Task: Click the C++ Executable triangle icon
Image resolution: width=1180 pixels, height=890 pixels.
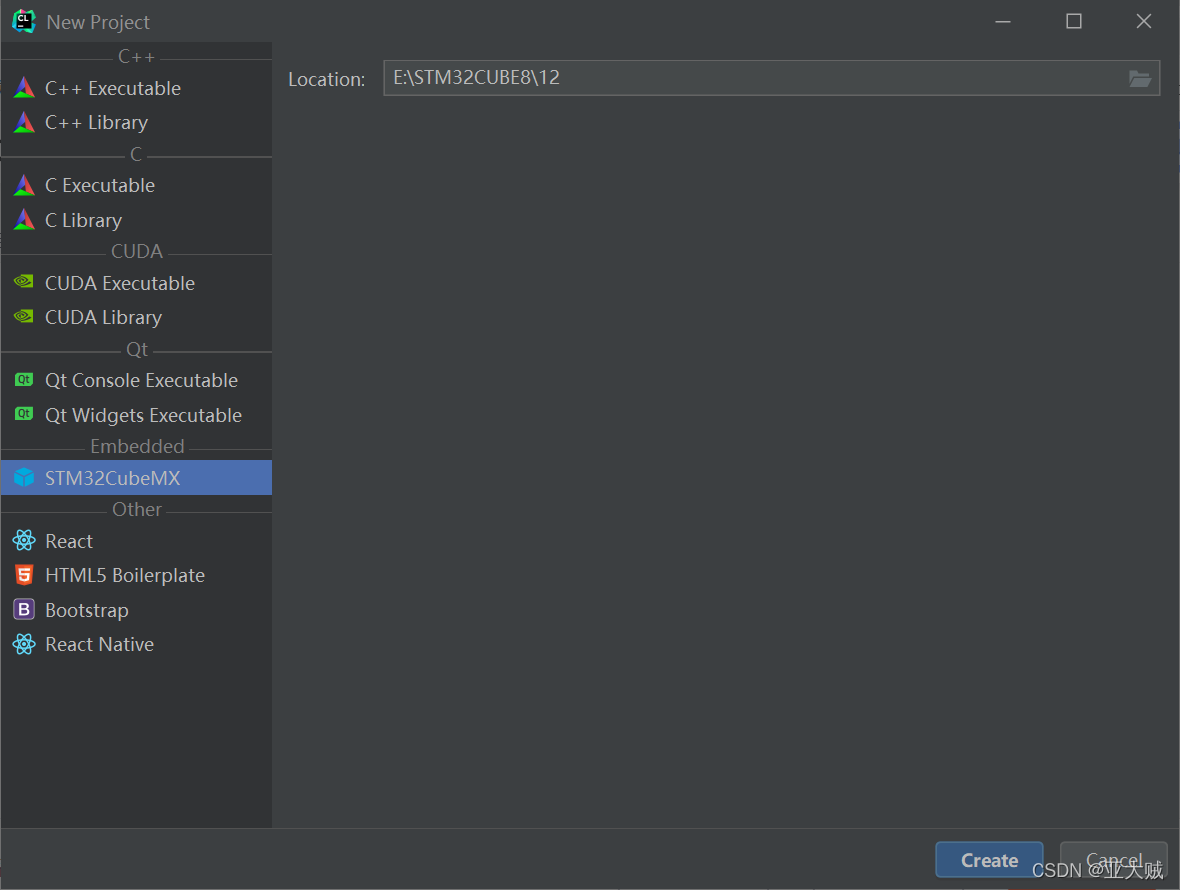Action: (x=24, y=88)
